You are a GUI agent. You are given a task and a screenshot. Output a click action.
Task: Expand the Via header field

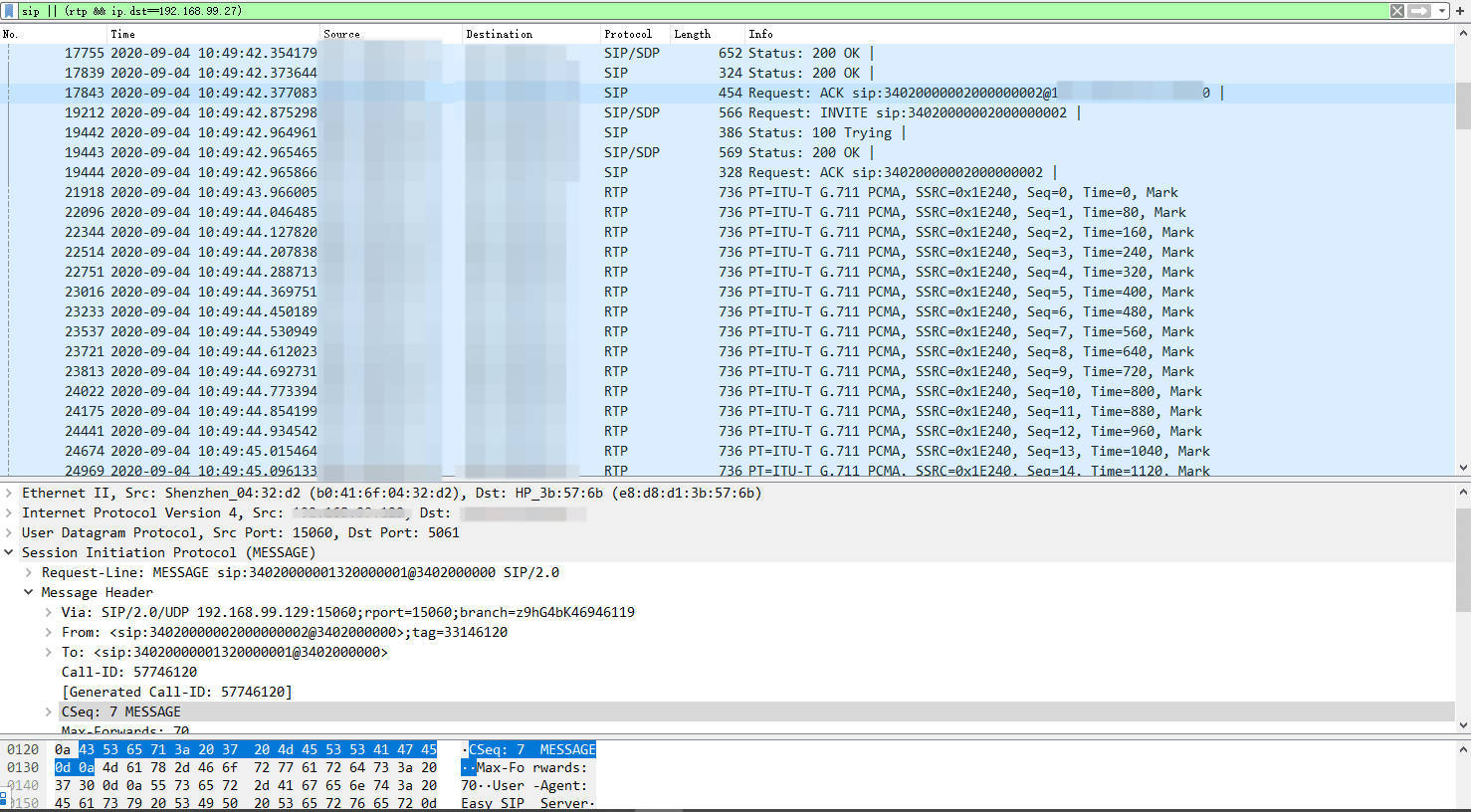(49, 612)
